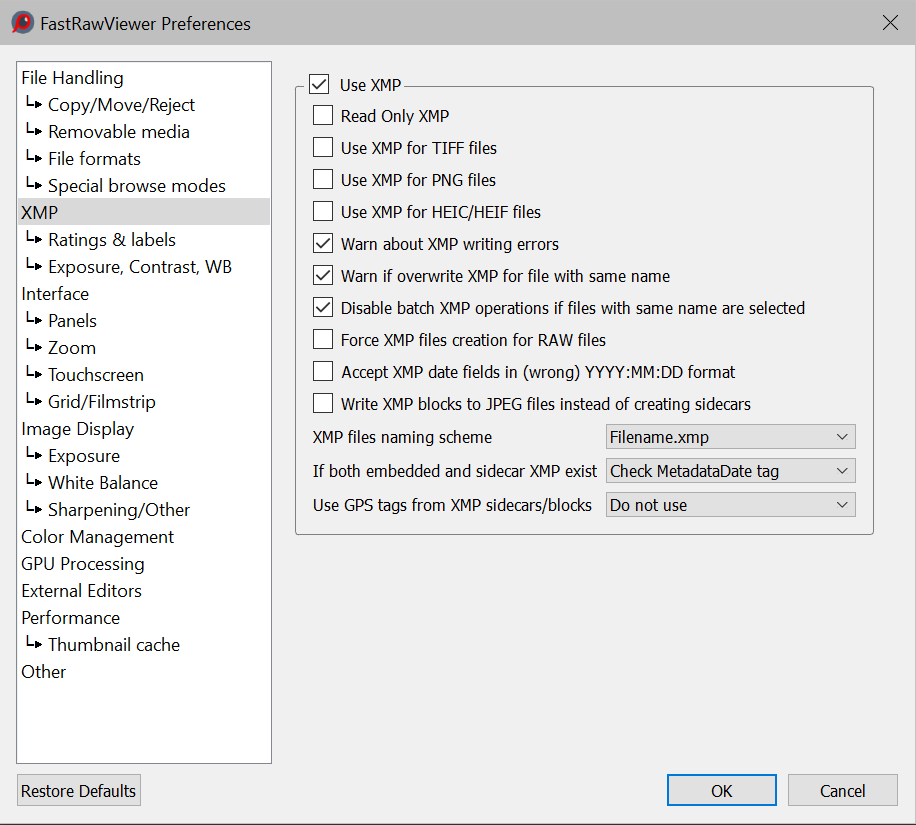Select White Balance under Image Display
Viewport: 916px width, 825px height.
coord(102,483)
